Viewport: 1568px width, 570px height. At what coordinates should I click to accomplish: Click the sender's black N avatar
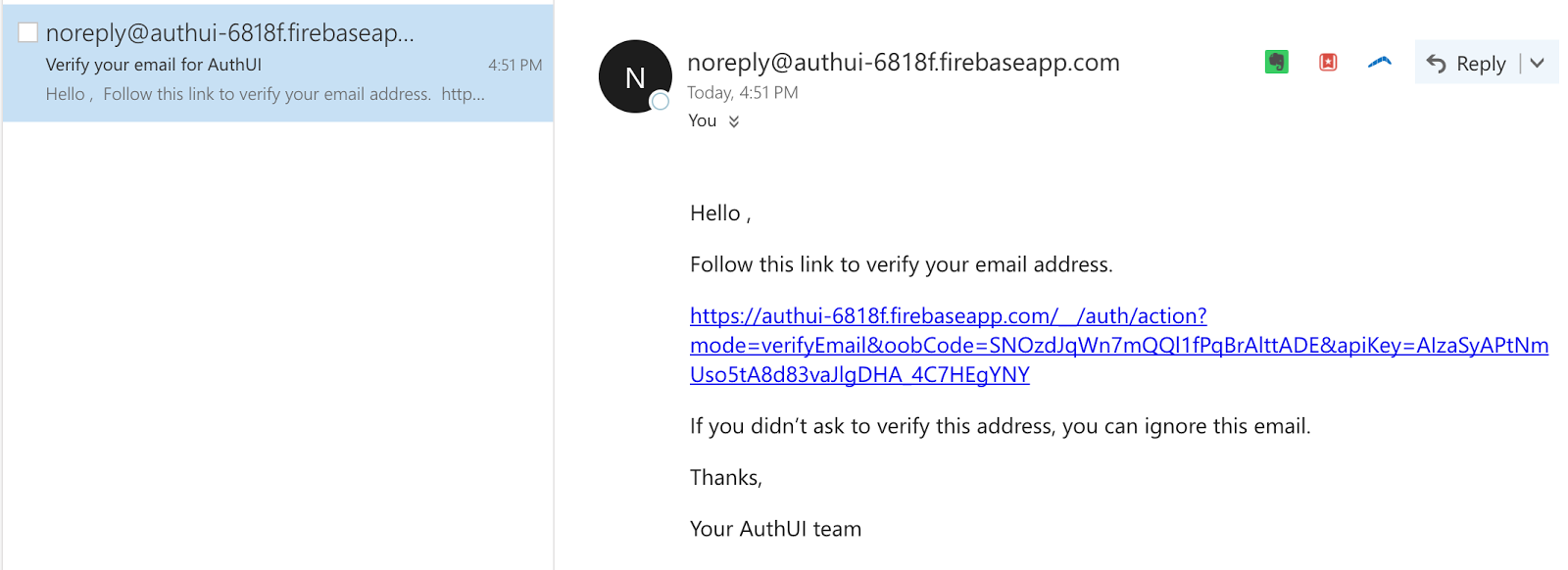coord(632,74)
